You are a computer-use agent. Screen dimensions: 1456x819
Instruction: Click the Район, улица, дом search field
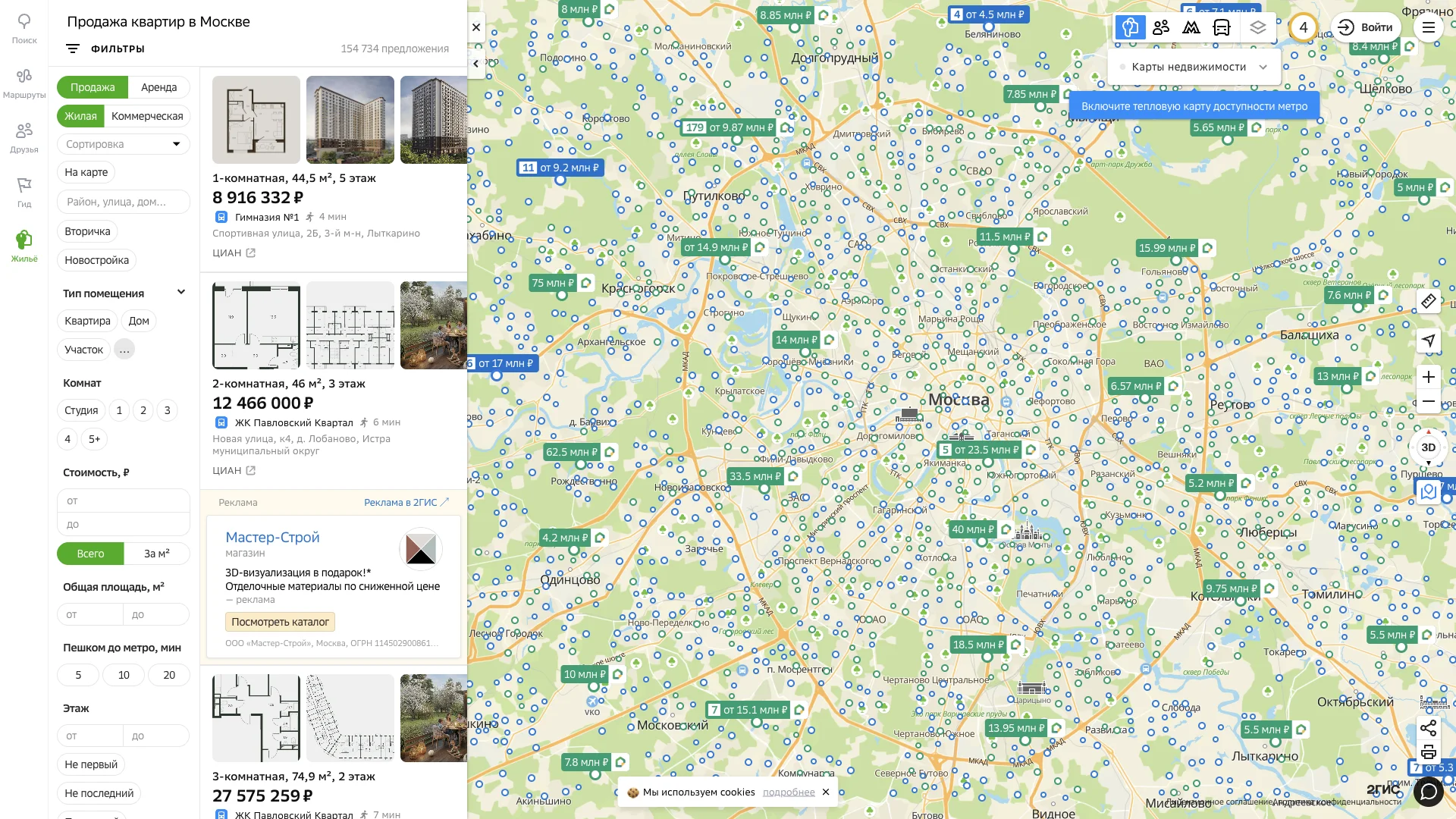[124, 202]
